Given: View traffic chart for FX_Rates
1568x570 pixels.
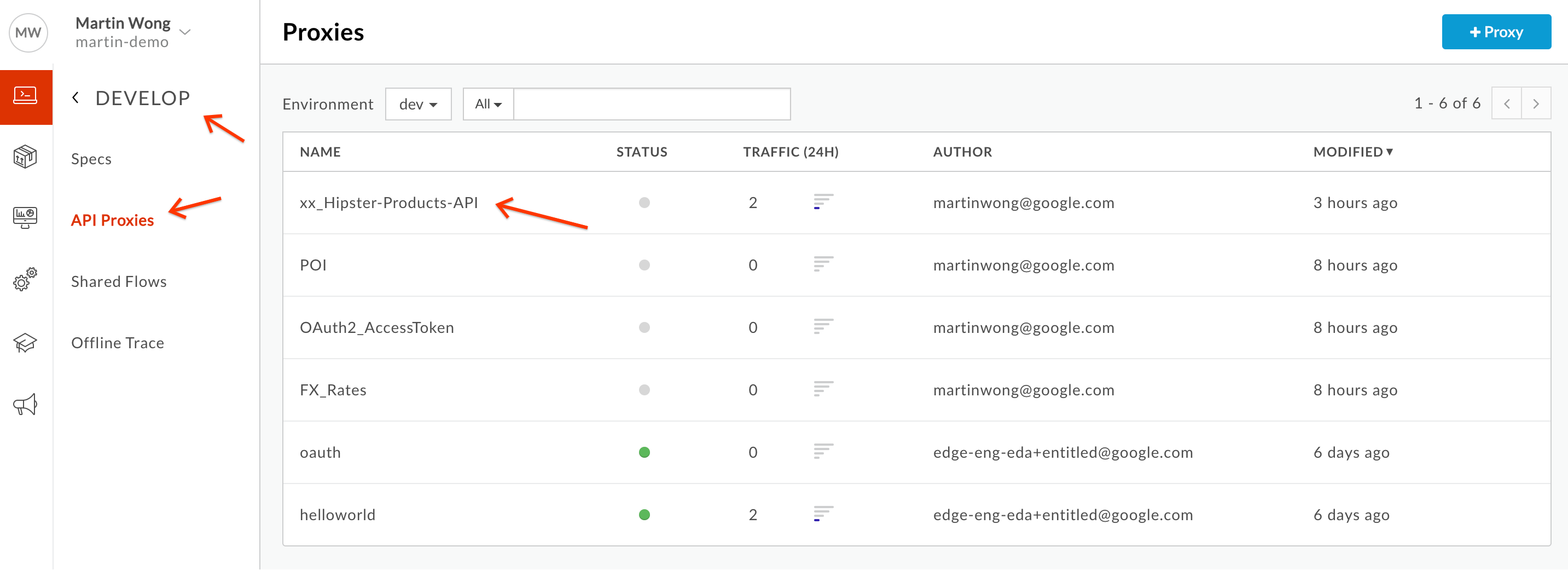Looking at the screenshot, I should pos(823,389).
